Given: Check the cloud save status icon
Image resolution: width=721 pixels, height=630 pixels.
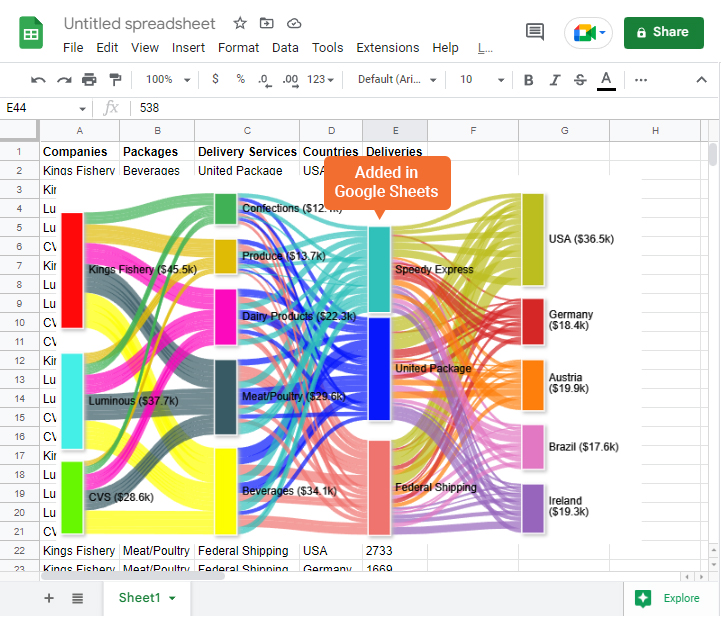Looking at the screenshot, I should tap(294, 23).
